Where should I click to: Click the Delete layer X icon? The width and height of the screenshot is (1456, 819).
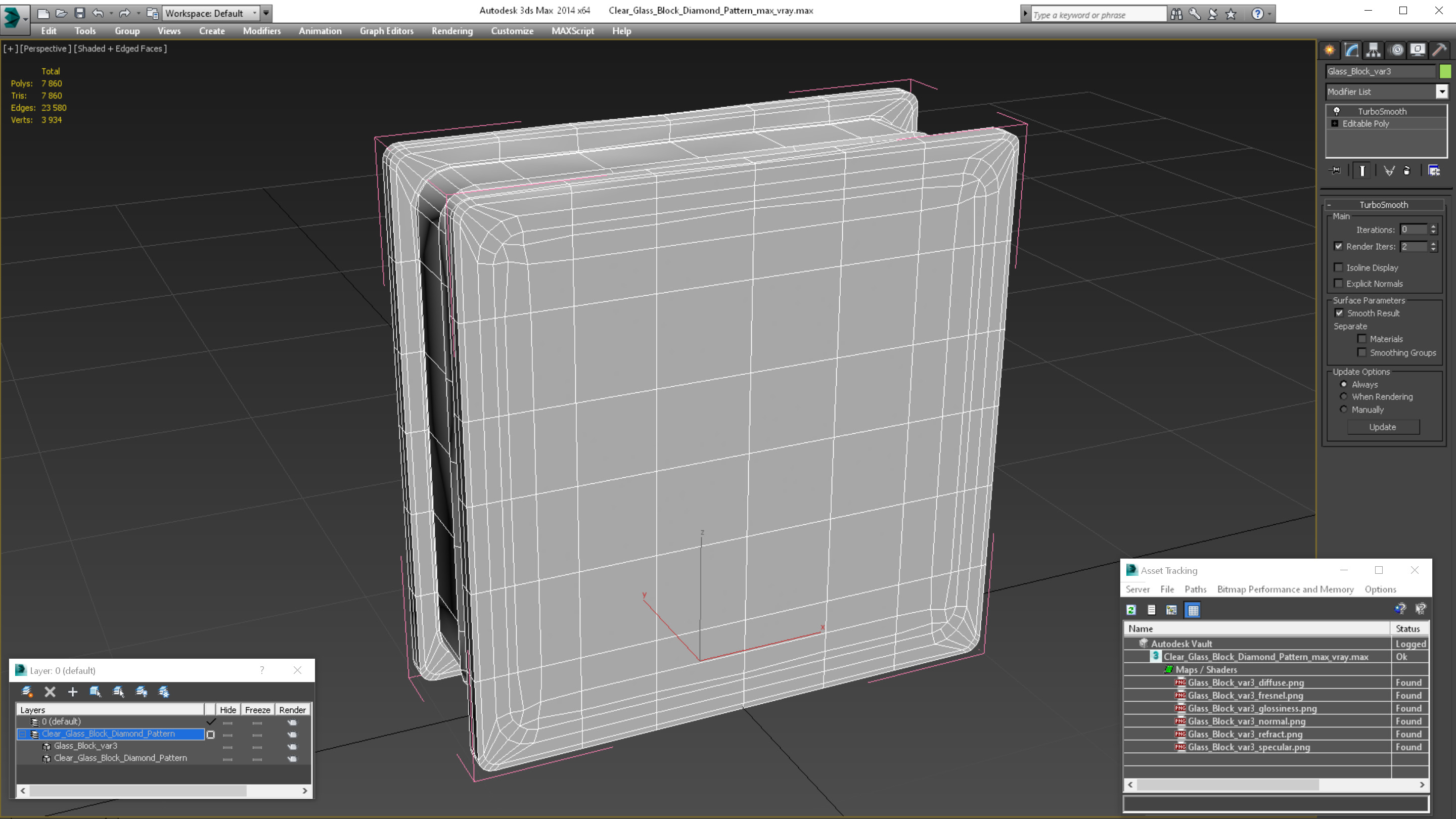[x=50, y=692]
